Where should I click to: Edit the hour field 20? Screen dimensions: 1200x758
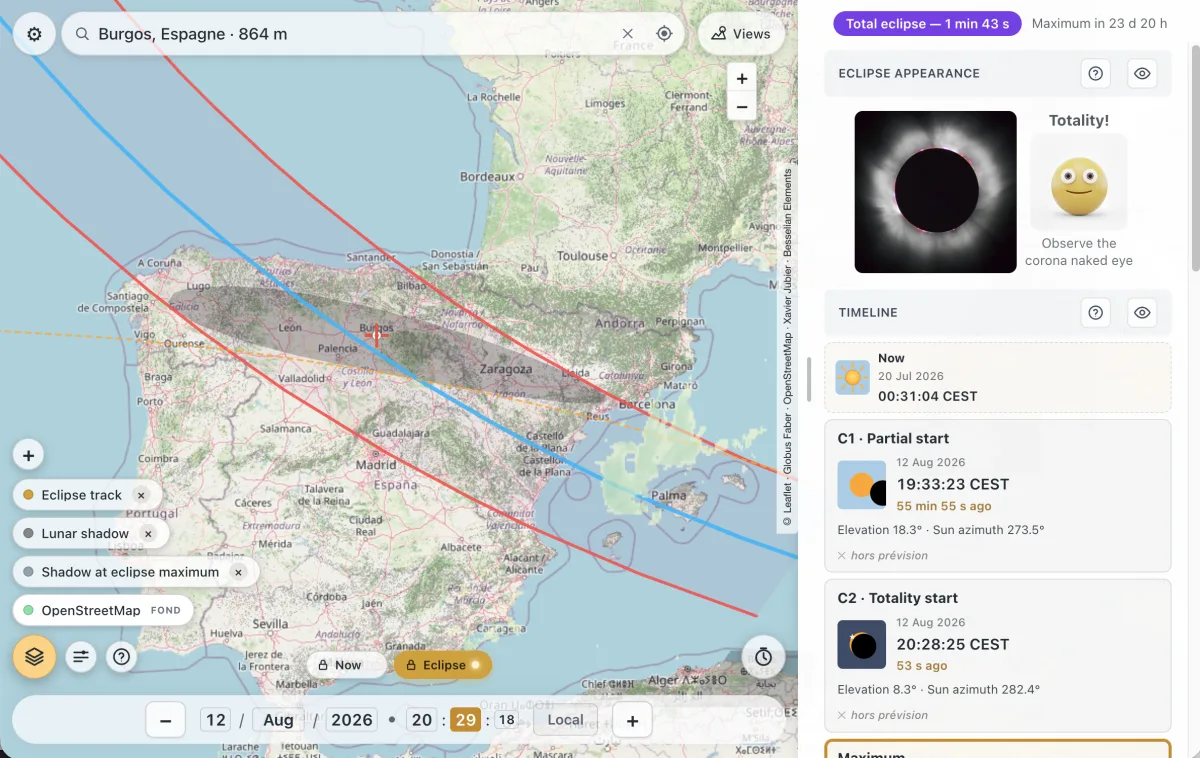(422, 720)
